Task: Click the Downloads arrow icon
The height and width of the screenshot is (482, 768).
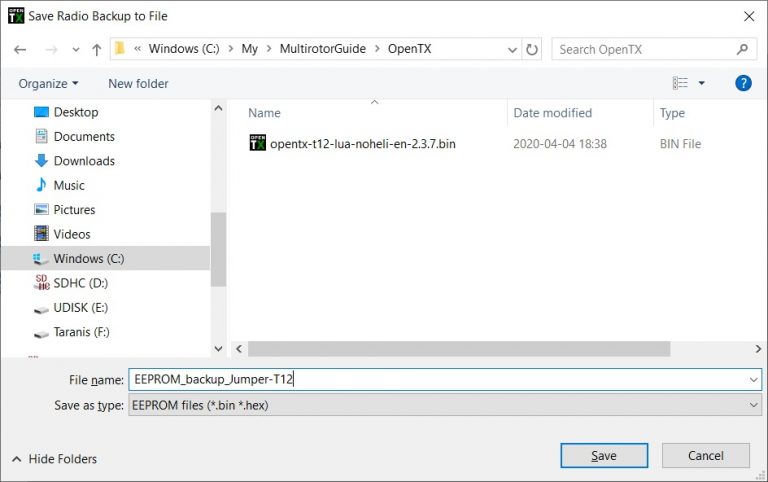Action: click(x=41, y=160)
